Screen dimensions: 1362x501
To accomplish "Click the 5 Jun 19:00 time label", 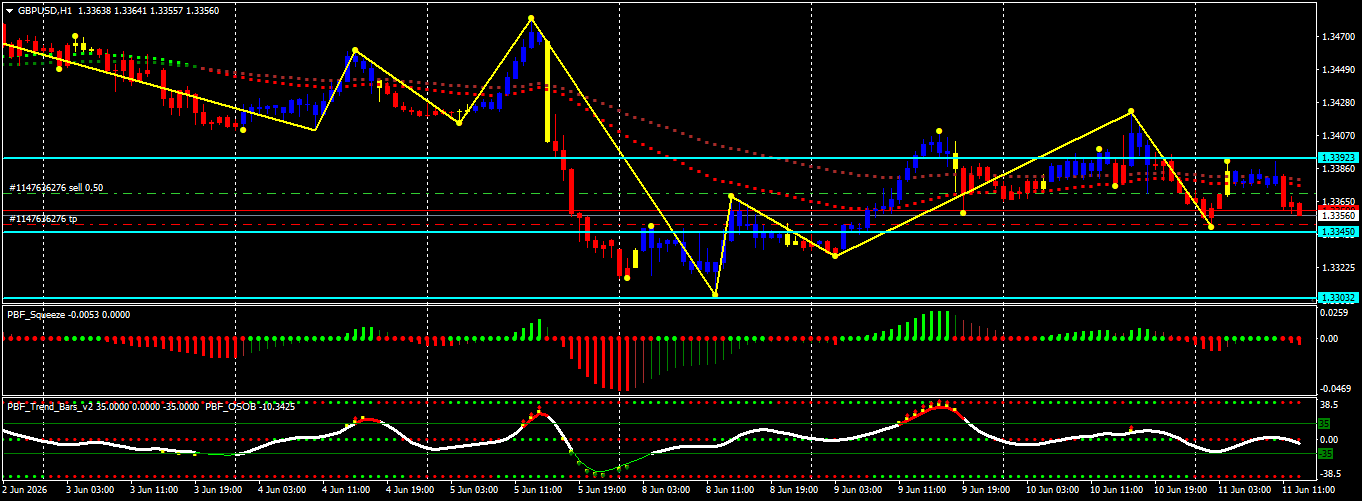I will pyautogui.click(x=604, y=491).
